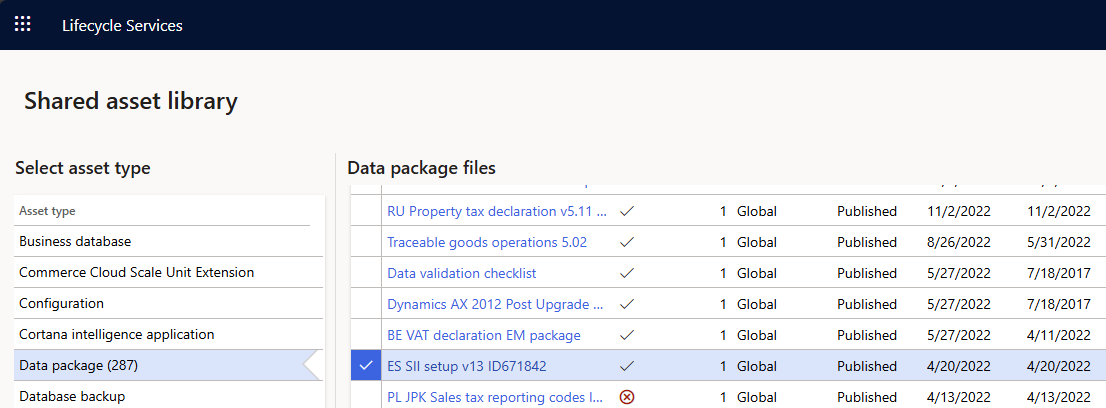
Task: Select Business database asset type
Action: point(169,241)
